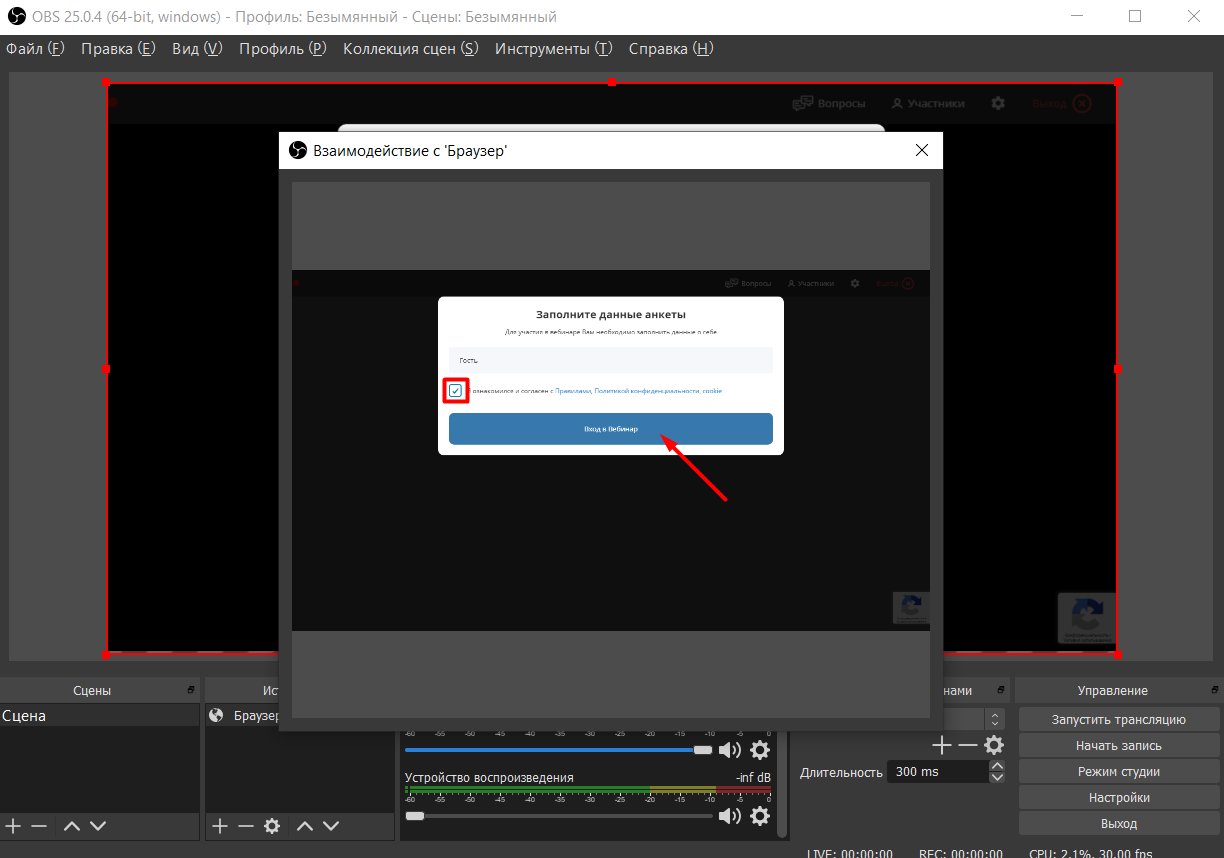
Task: Open the Правка menu
Action: pyautogui.click(x=118, y=49)
